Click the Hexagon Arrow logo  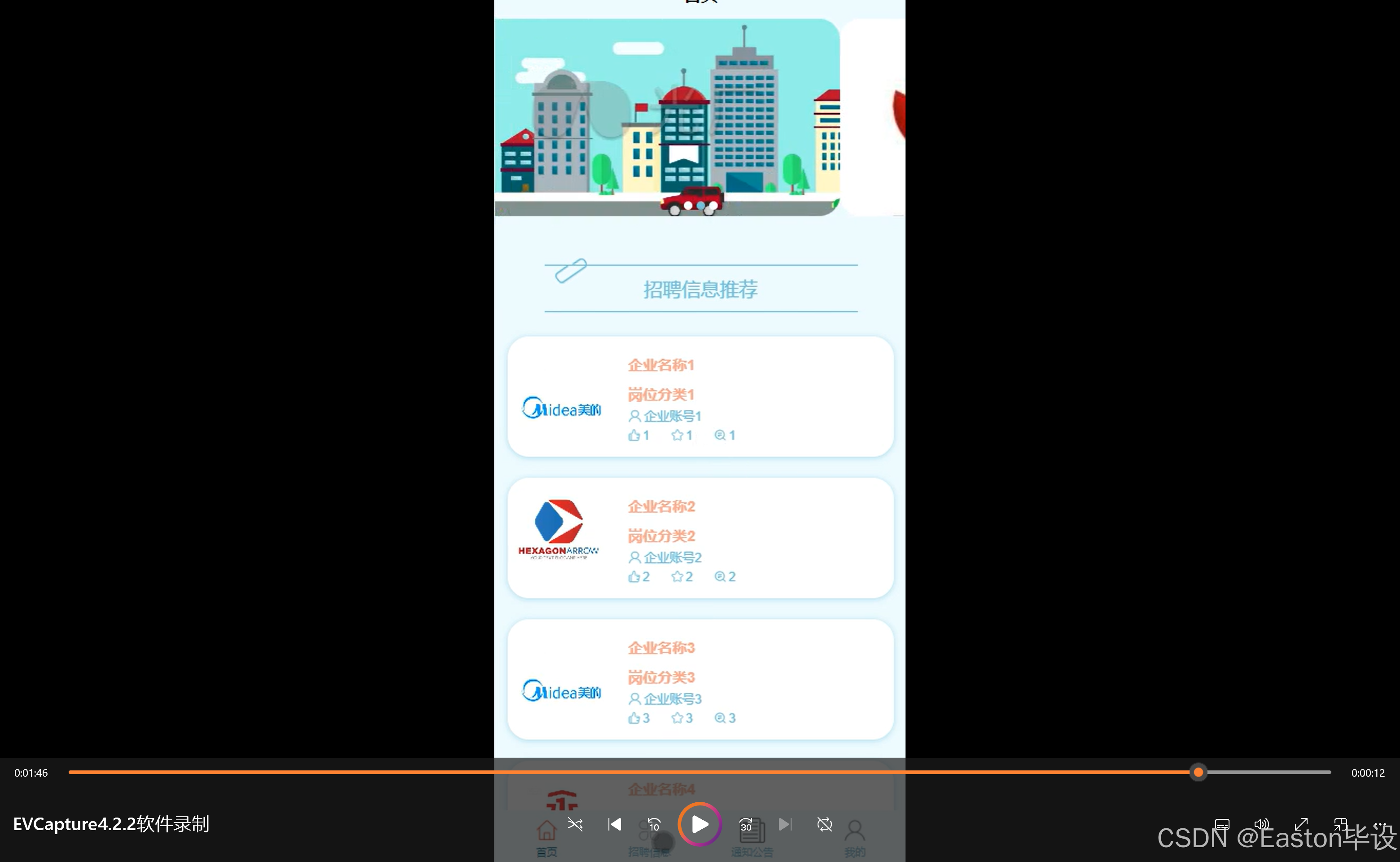[558, 529]
